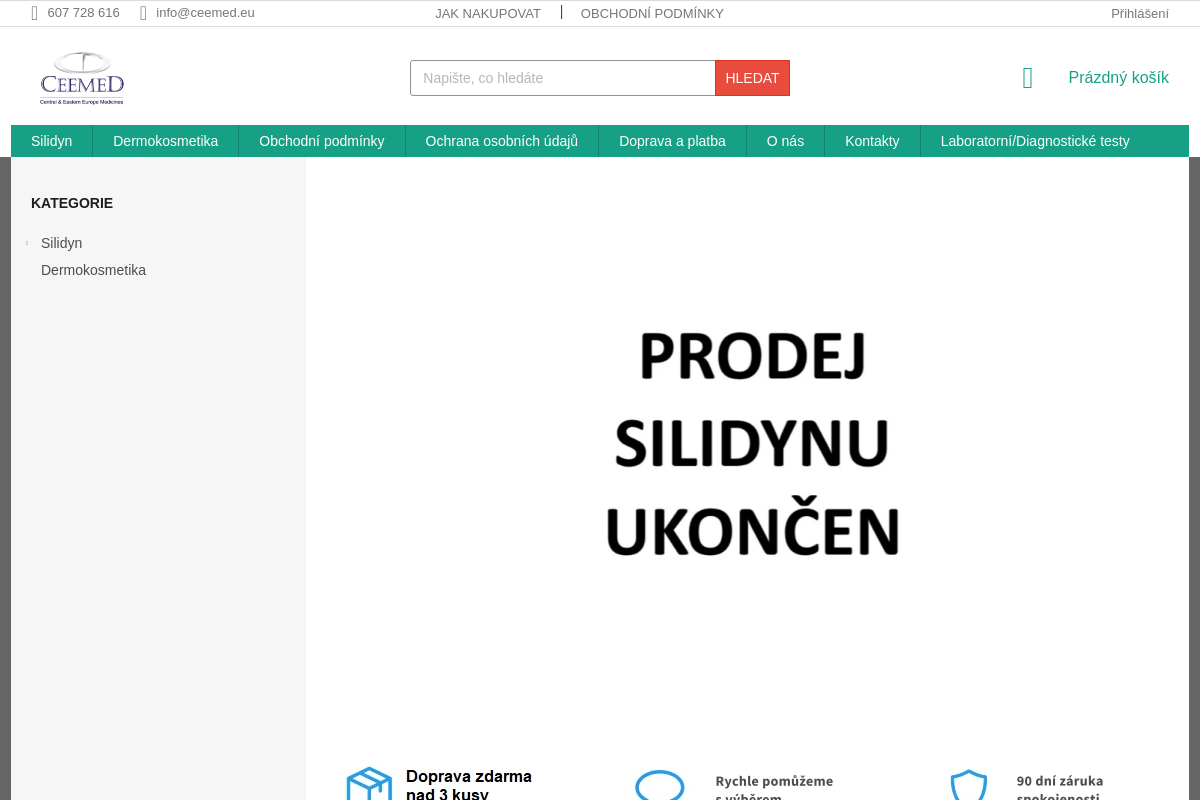Click the 90 dní záruka spokojenosti text
Screen dimensions: 1200x800
(x=1060, y=788)
